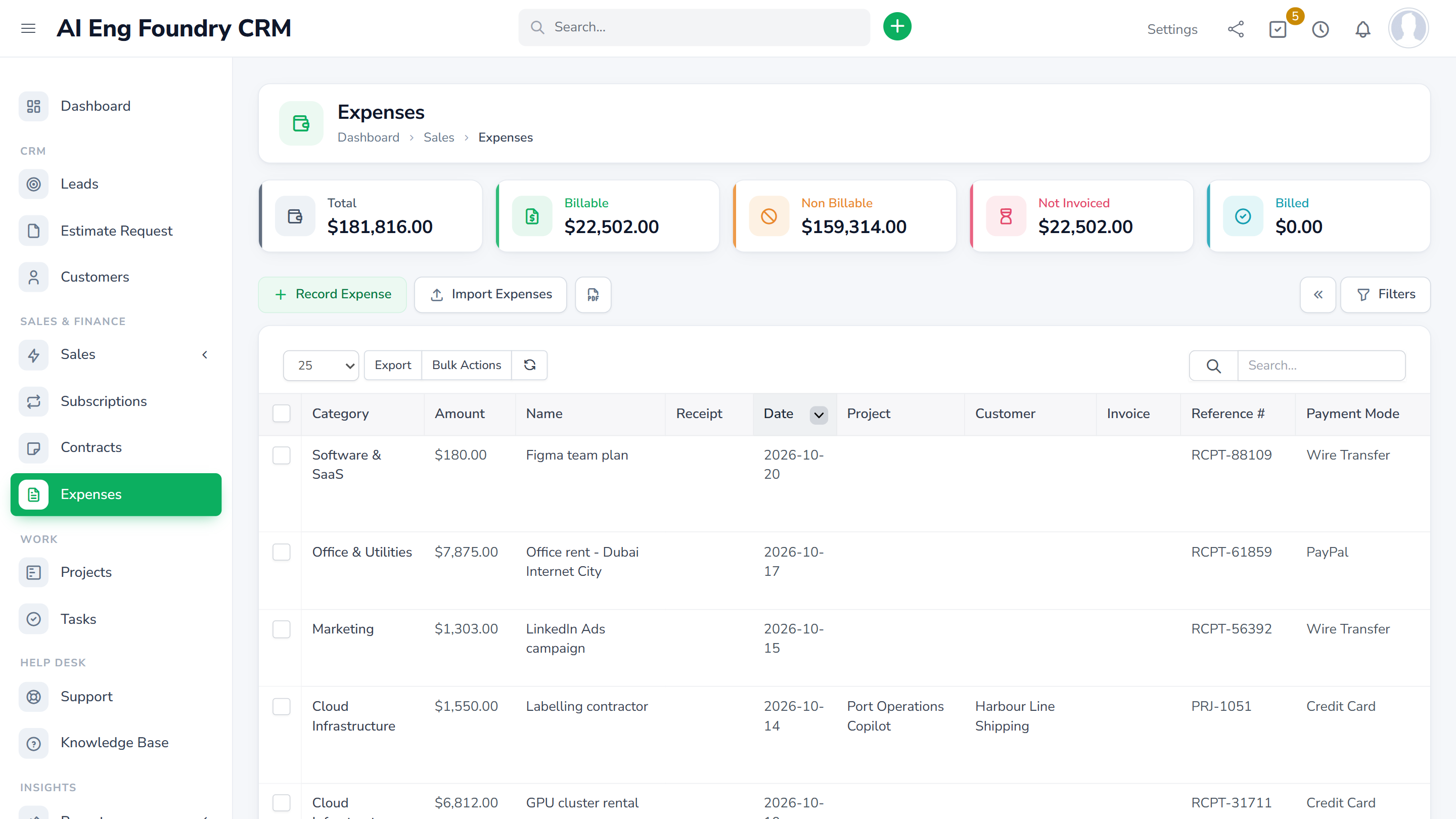Click the Non Billable ban icon
1456x819 pixels.
coord(768,216)
